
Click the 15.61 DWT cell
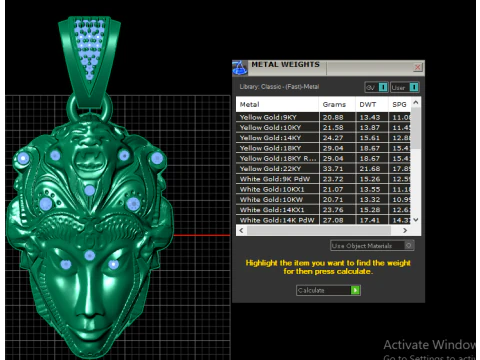pyautogui.click(x=372, y=138)
